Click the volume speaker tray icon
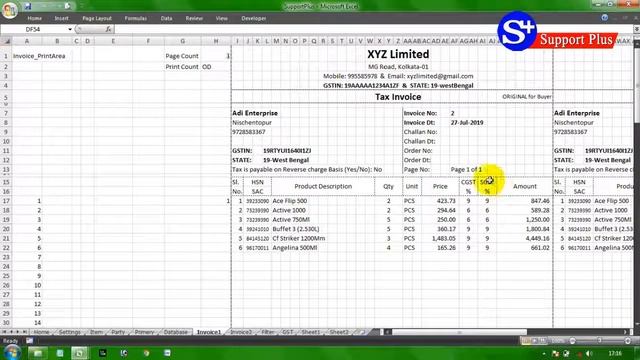Screen dimensions: 640x360 click(x=589, y=353)
